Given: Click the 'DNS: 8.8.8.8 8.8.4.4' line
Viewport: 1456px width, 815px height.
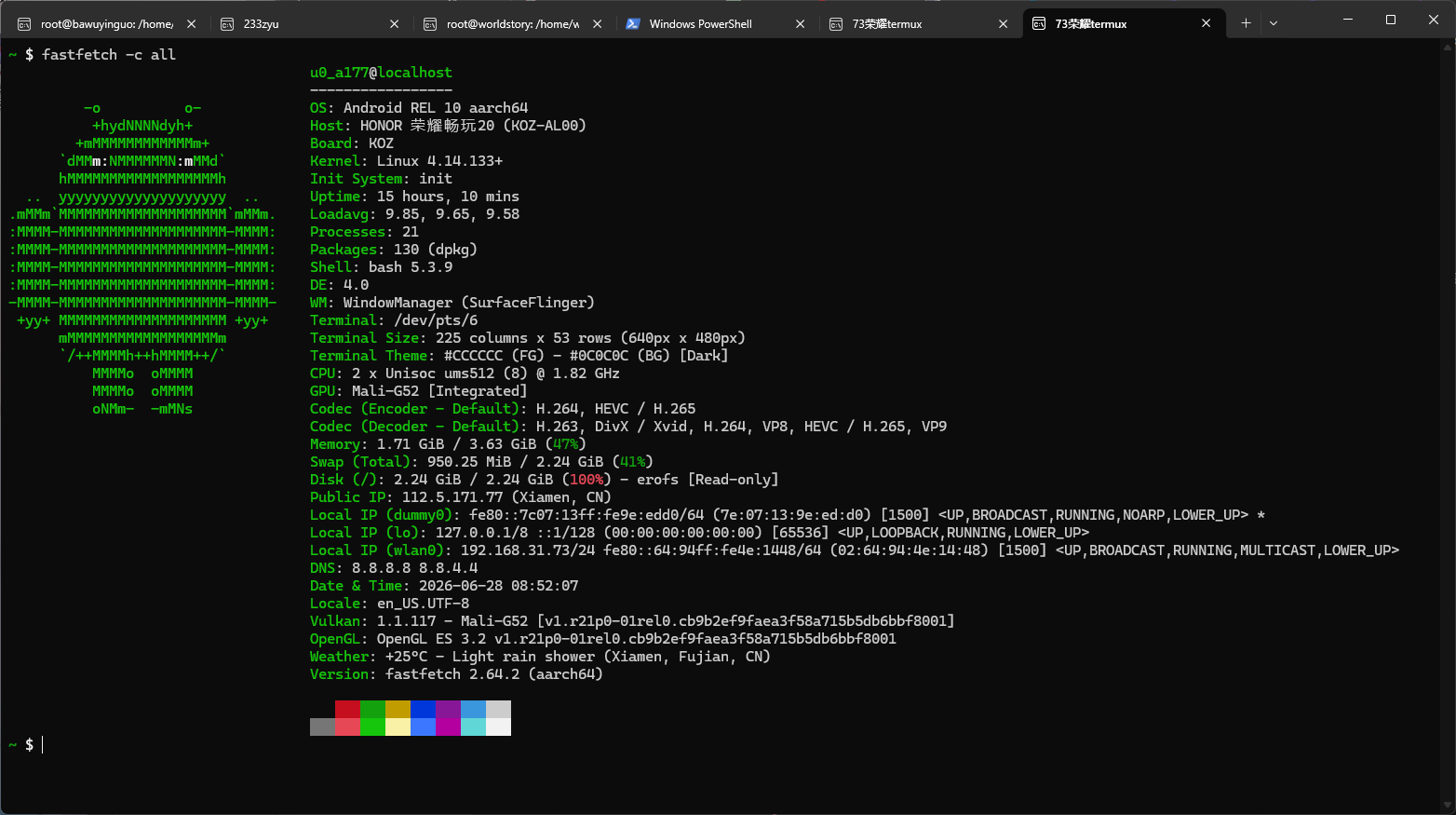Looking at the screenshot, I should [394, 568].
